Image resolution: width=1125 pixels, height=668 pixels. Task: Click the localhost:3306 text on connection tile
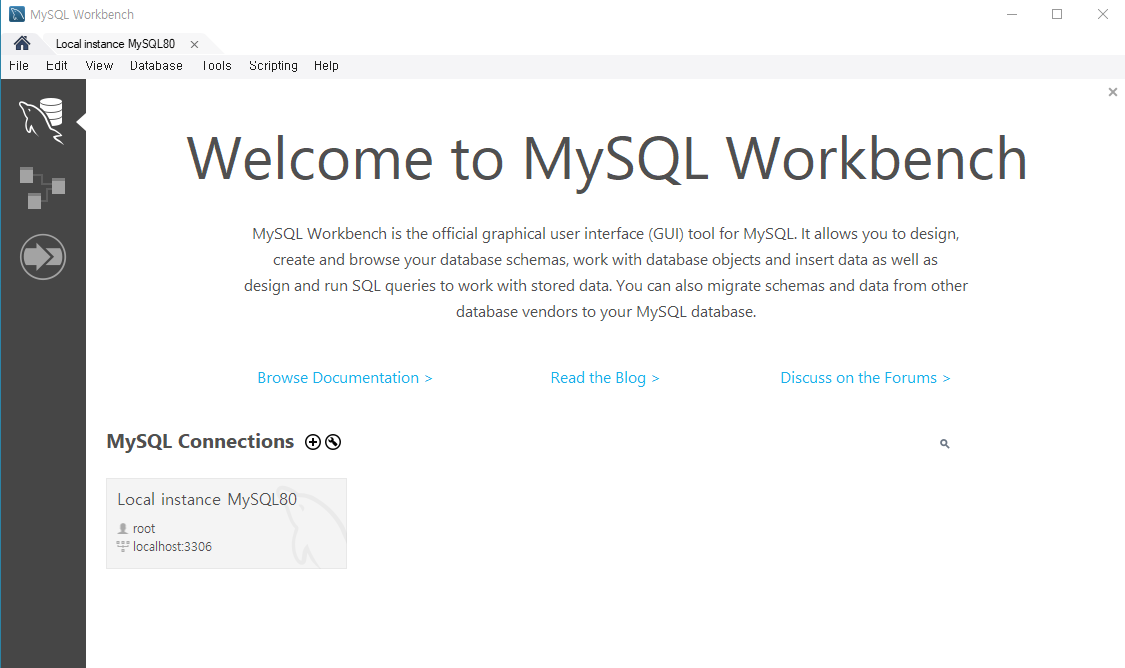pyautogui.click(x=172, y=547)
